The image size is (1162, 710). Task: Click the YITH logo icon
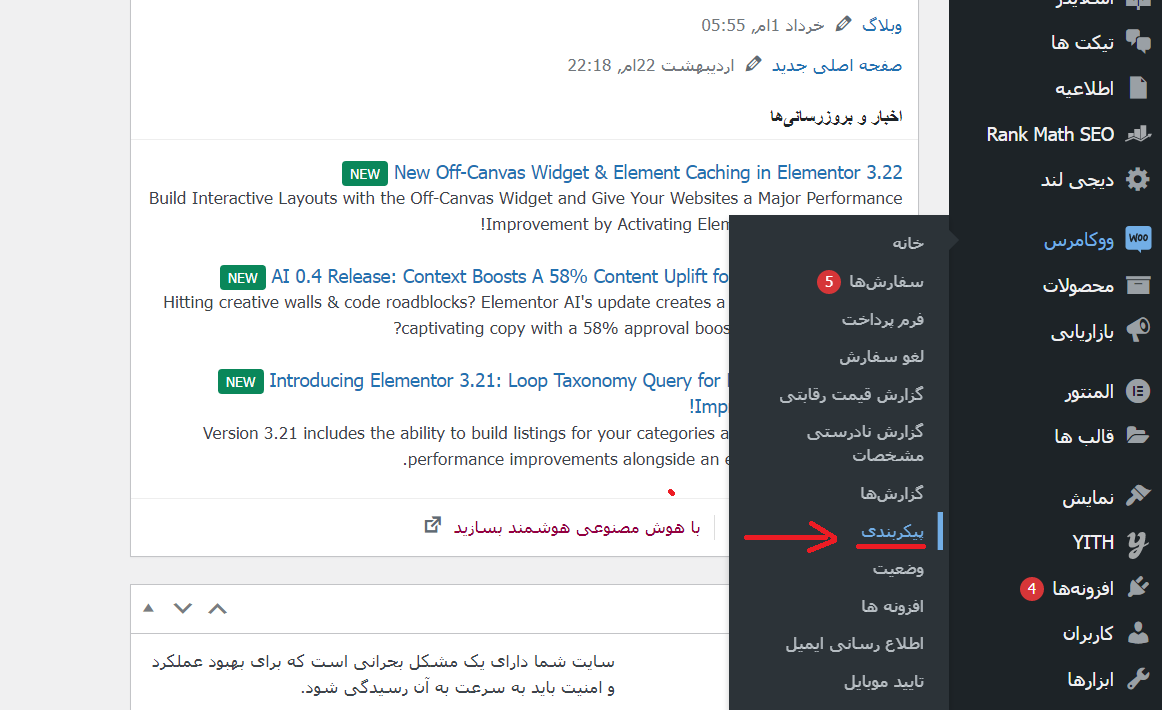(1138, 543)
